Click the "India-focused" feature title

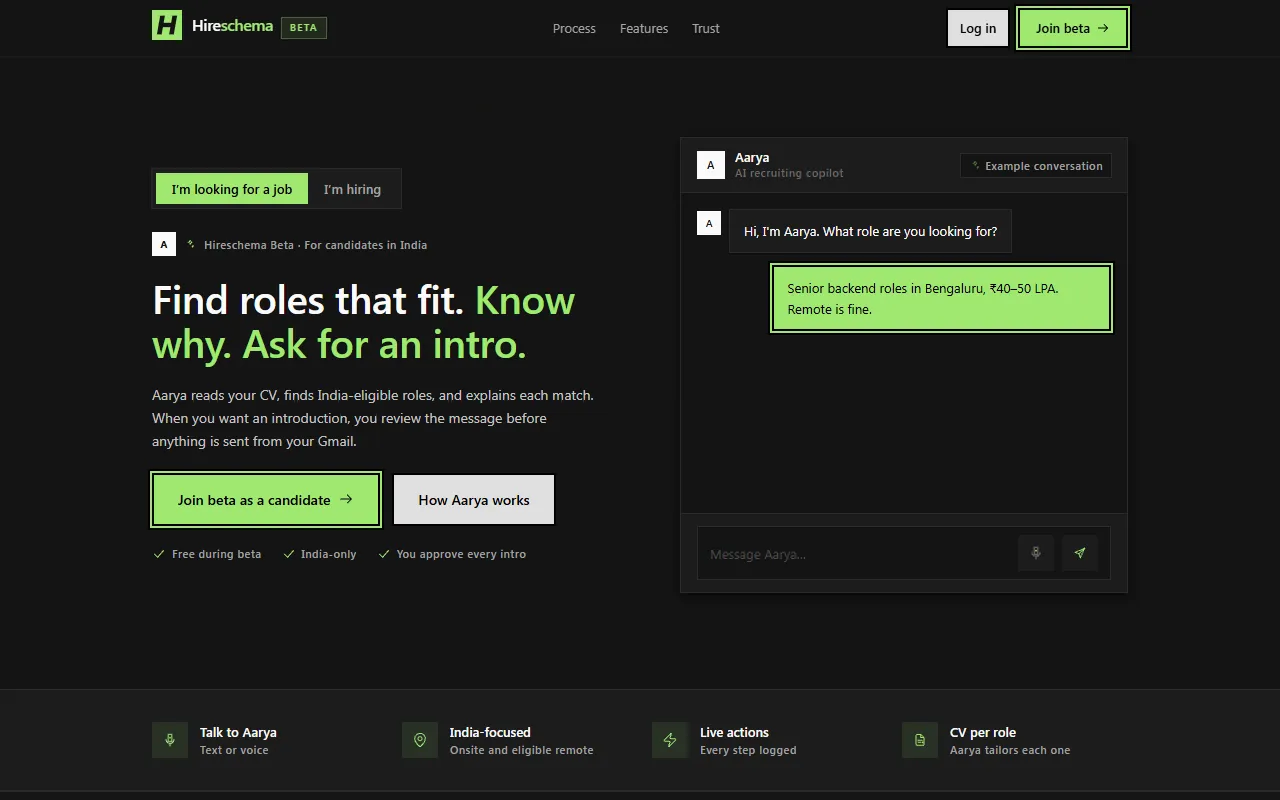490,732
